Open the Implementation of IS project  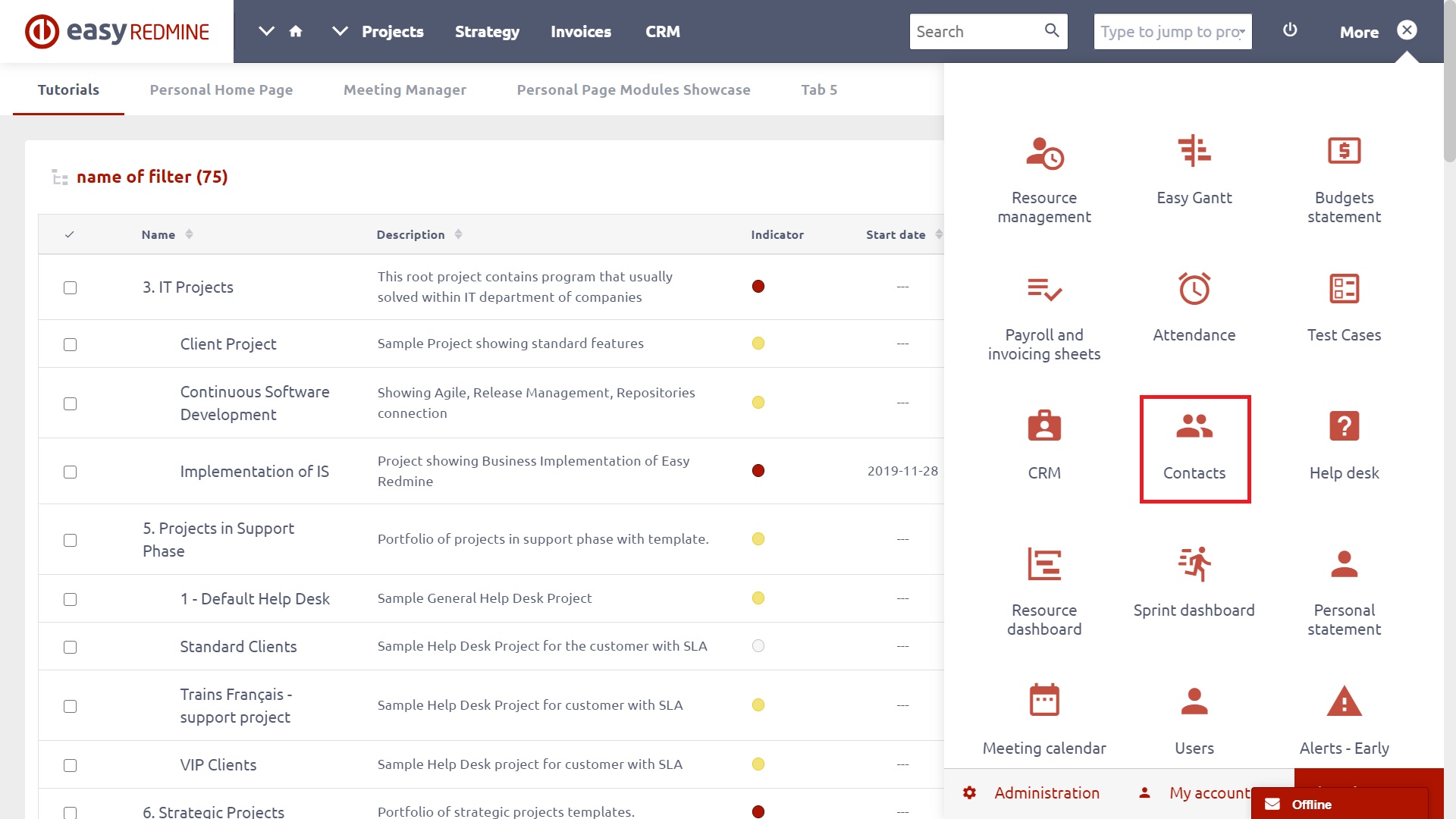tap(254, 472)
